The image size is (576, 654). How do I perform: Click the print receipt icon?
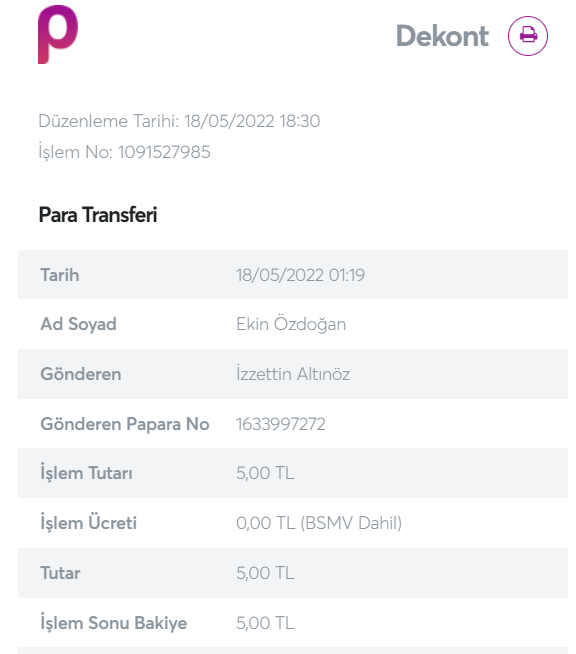pyautogui.click(x=527, y=36)
